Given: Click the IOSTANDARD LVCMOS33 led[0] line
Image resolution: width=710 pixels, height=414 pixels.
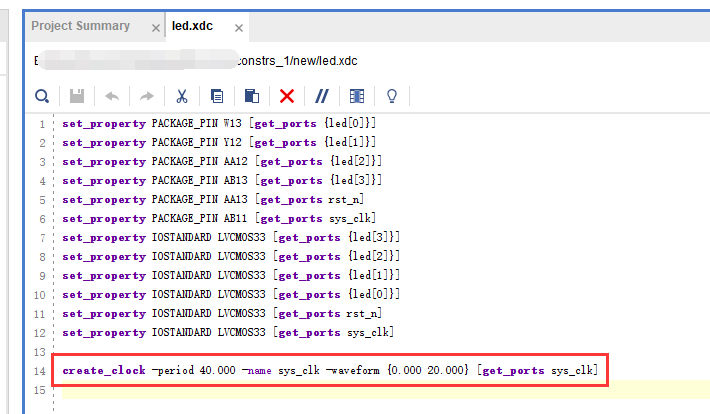Looking at the screenshot, I should point(231,294).
